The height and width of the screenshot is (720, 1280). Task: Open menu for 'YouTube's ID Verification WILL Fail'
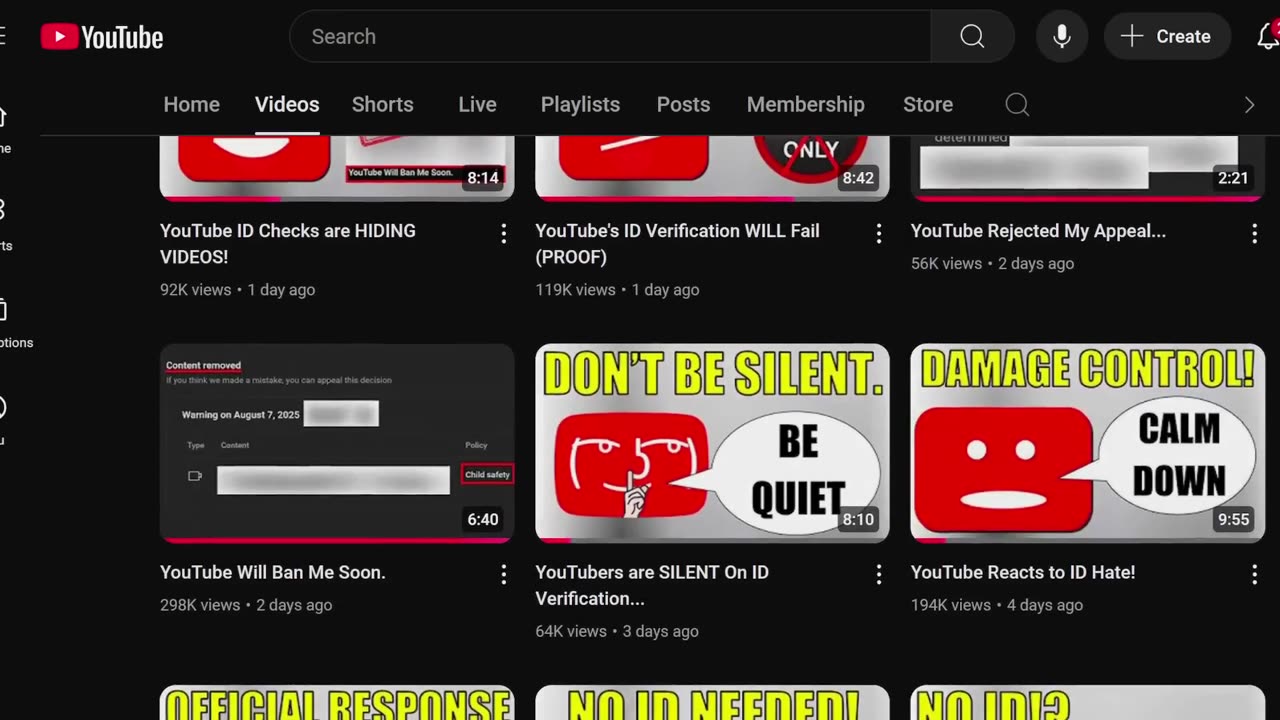pyautogui.click(x=879, y=233)
